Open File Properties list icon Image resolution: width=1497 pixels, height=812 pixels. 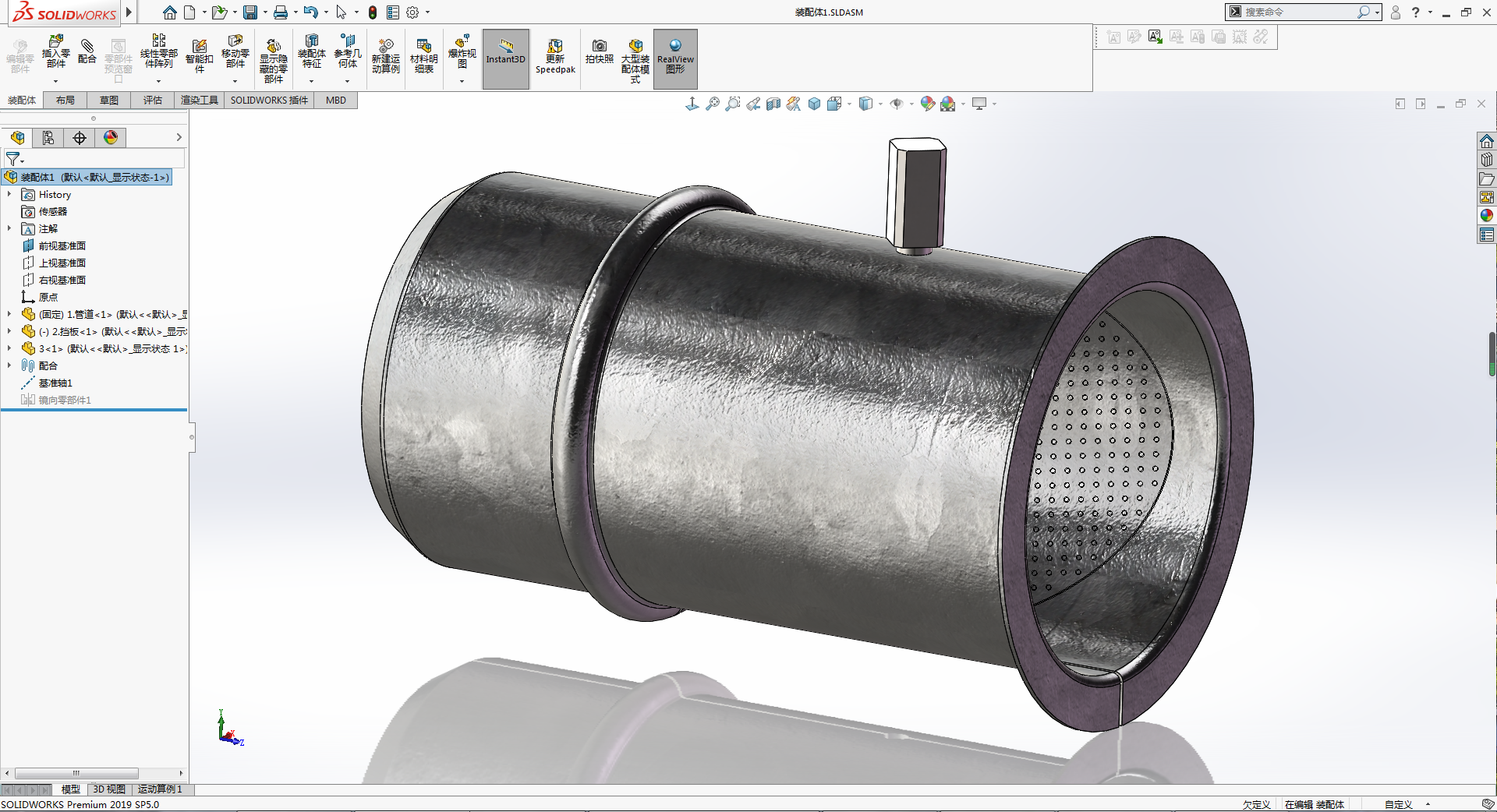393,12
